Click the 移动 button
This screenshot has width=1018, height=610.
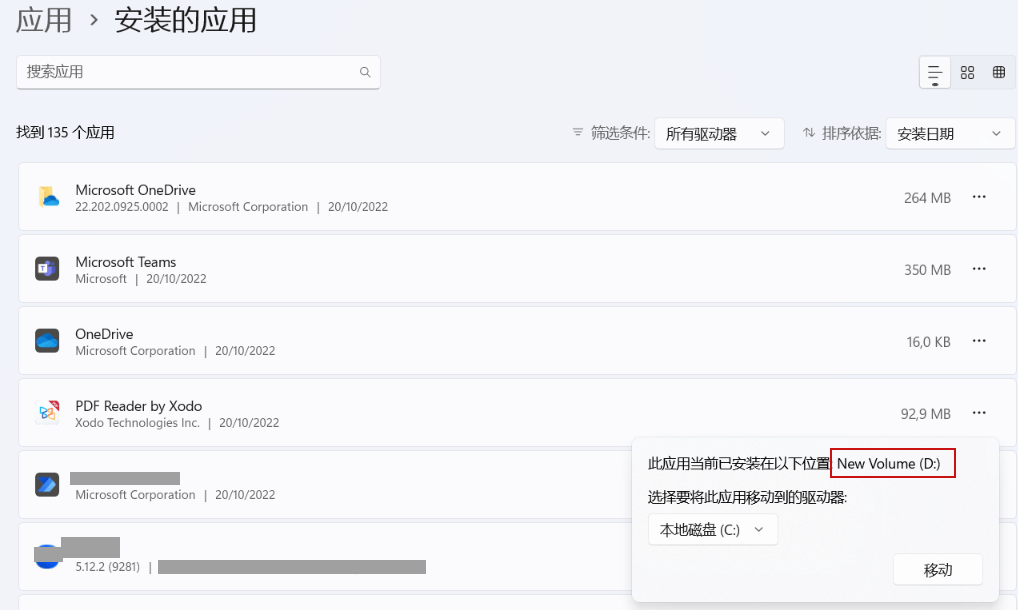click(x=937, y=570)
